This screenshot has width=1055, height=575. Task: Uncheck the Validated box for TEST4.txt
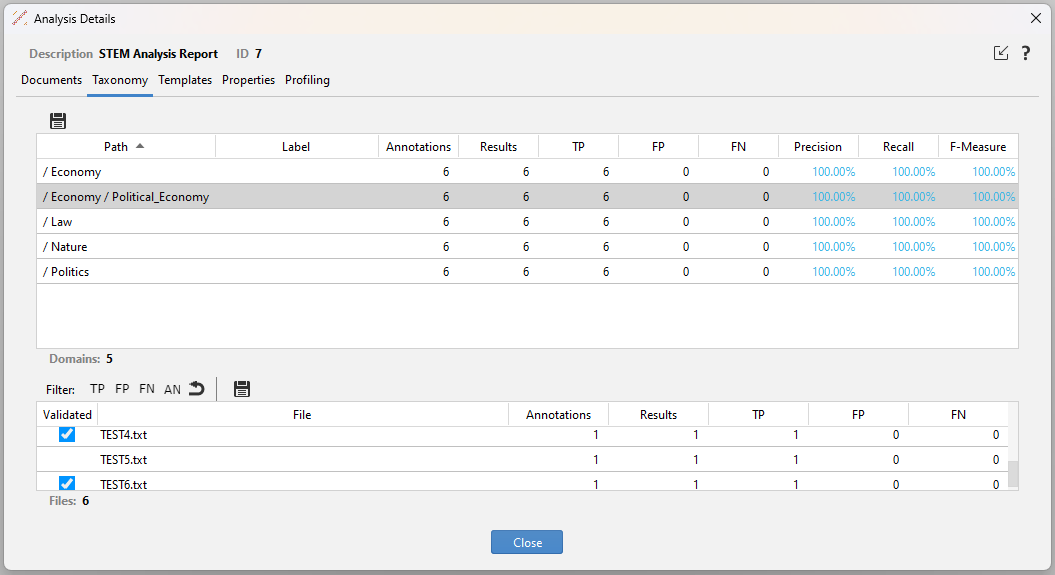(67, 435)
